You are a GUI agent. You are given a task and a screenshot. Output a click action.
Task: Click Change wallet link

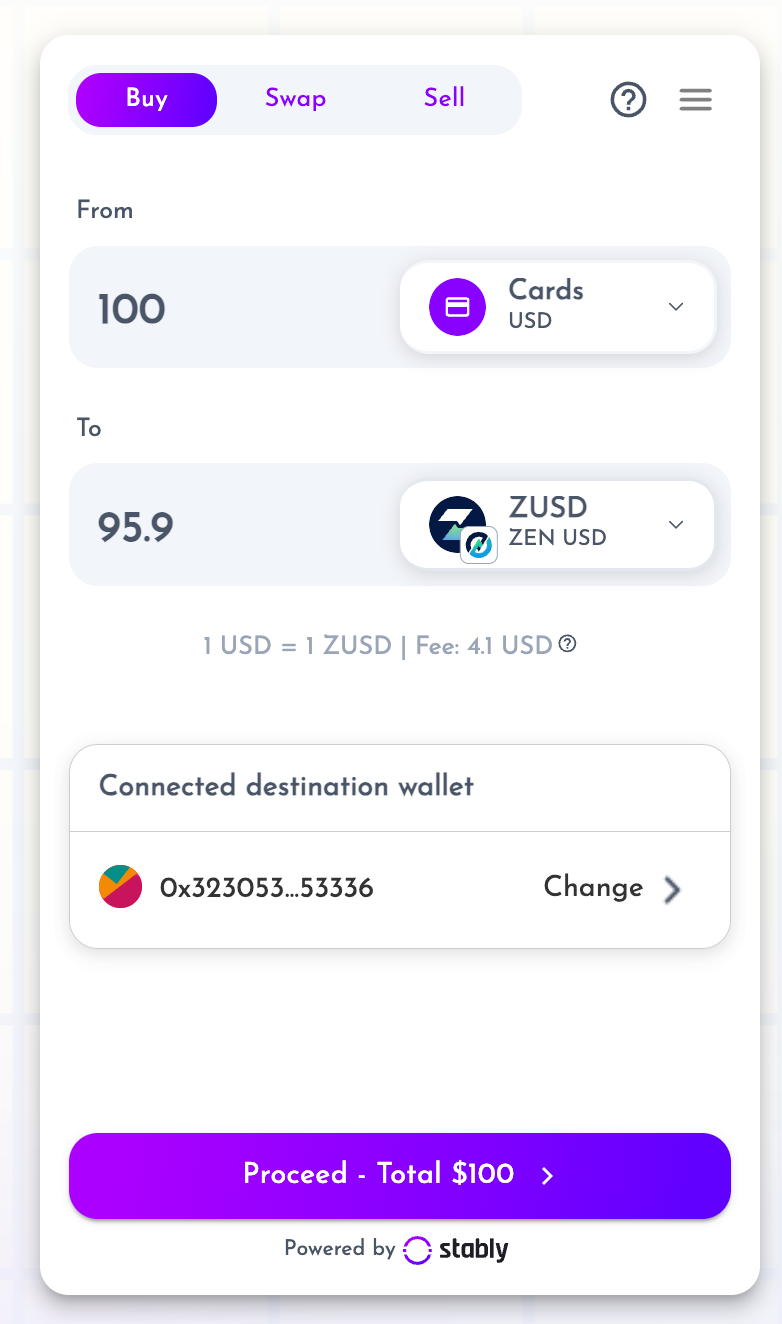[x=593, y=887]
